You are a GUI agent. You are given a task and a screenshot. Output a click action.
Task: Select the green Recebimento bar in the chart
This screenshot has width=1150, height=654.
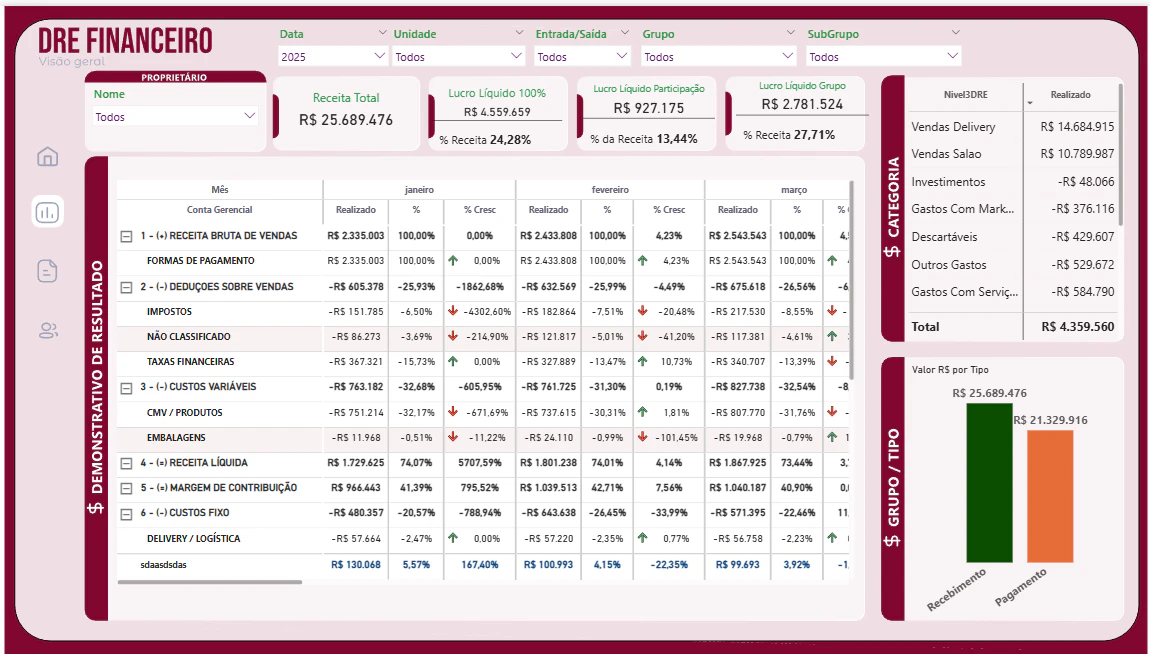click(989, 482)
